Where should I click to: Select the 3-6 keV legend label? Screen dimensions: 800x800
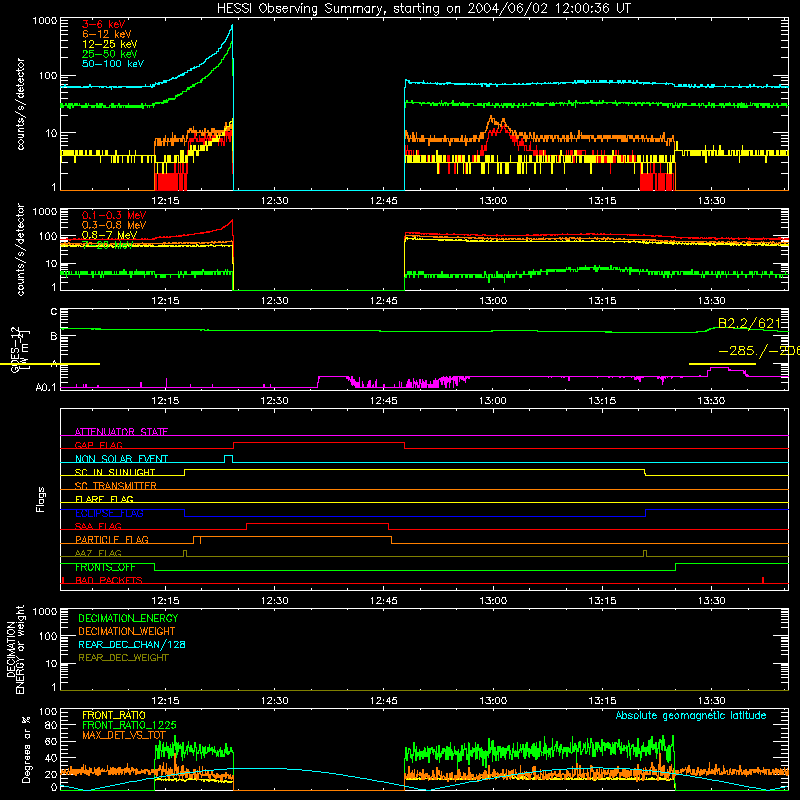point(104,24)
